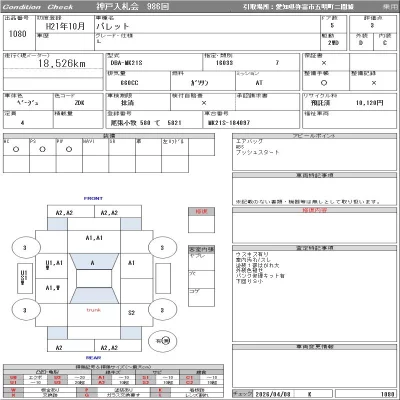Image resolution: width=400 pixels, height=400 pixels.
Task: Select the transmission value 'AT'
Action: (x=259, y=83)
